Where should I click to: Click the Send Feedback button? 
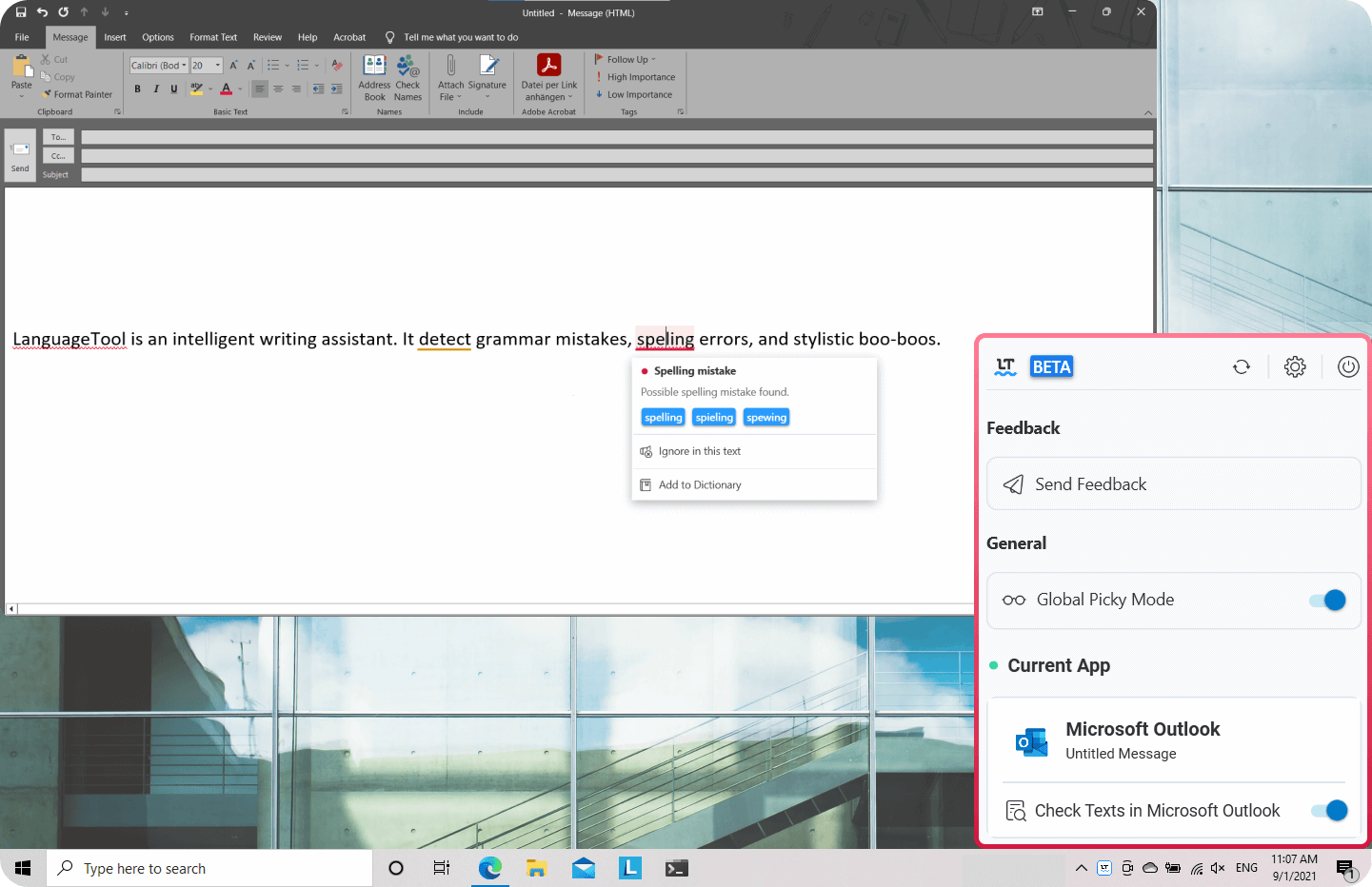tap(1174, 483)
